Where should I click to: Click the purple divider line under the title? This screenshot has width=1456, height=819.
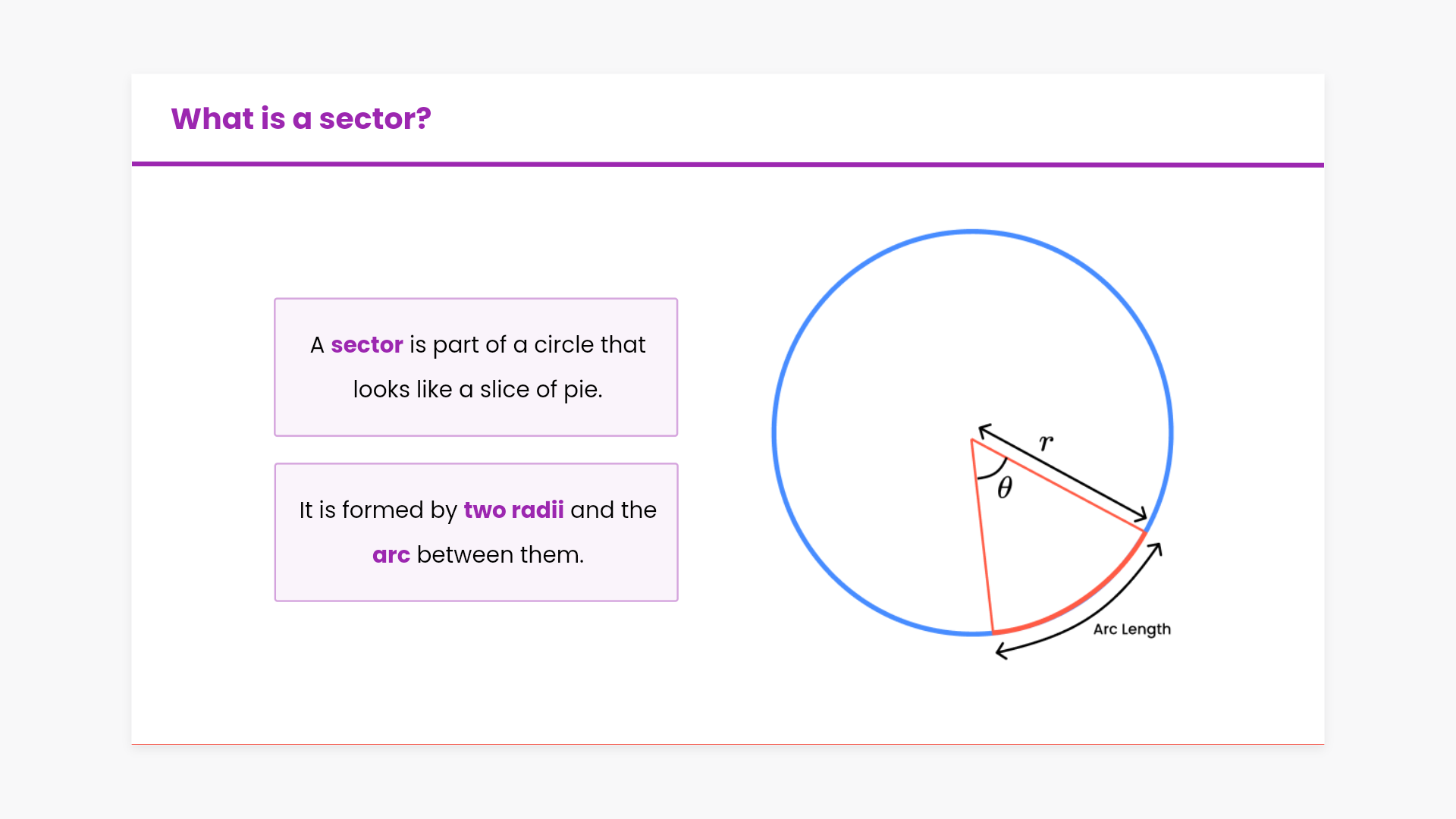point(728,164)
